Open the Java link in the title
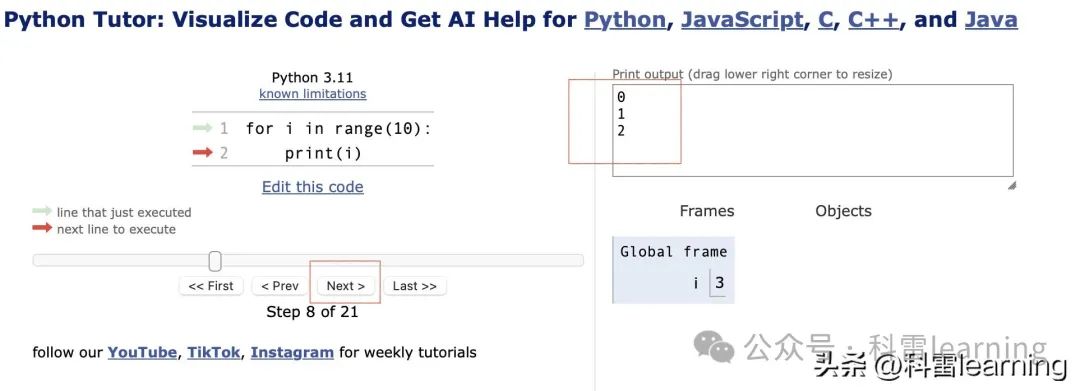 (990, 19)
